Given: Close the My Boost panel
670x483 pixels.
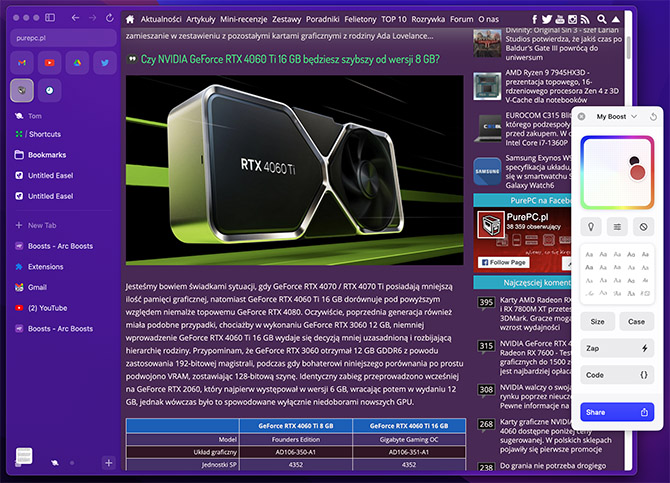Looking at the screenshot, I should [x=582, y=116].
